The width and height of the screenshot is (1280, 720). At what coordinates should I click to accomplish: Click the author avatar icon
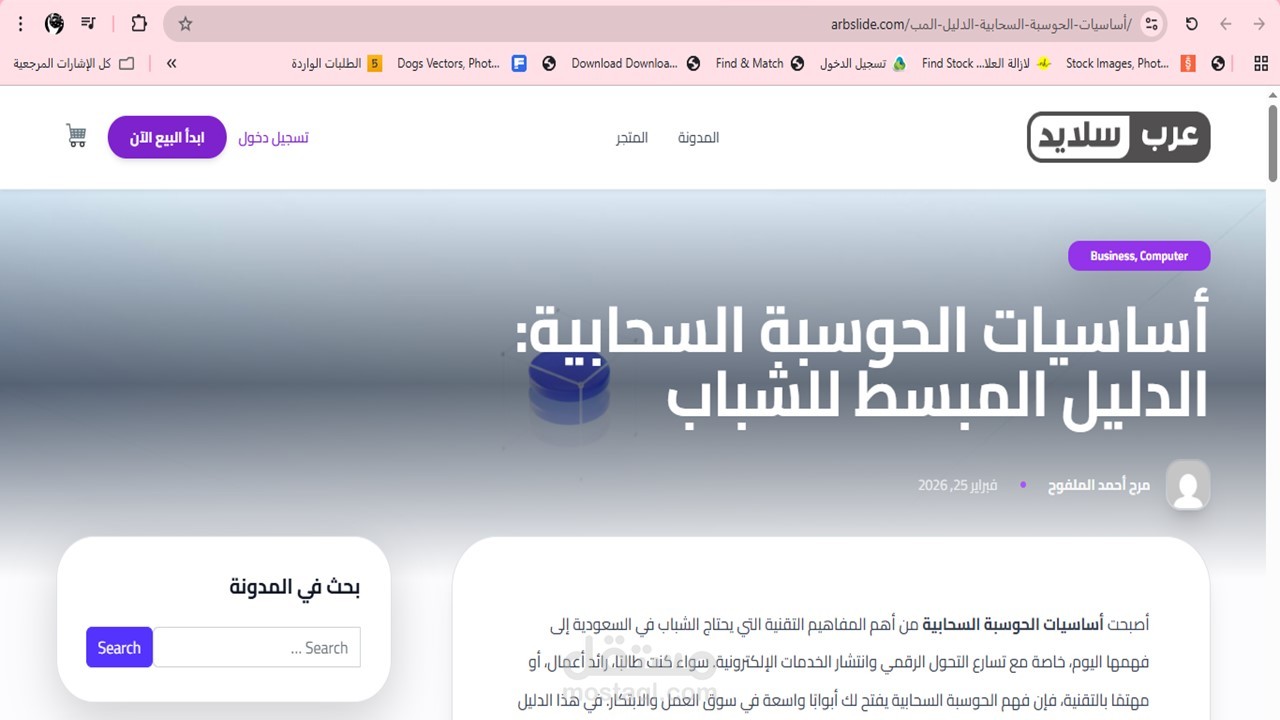(1188, 485)
